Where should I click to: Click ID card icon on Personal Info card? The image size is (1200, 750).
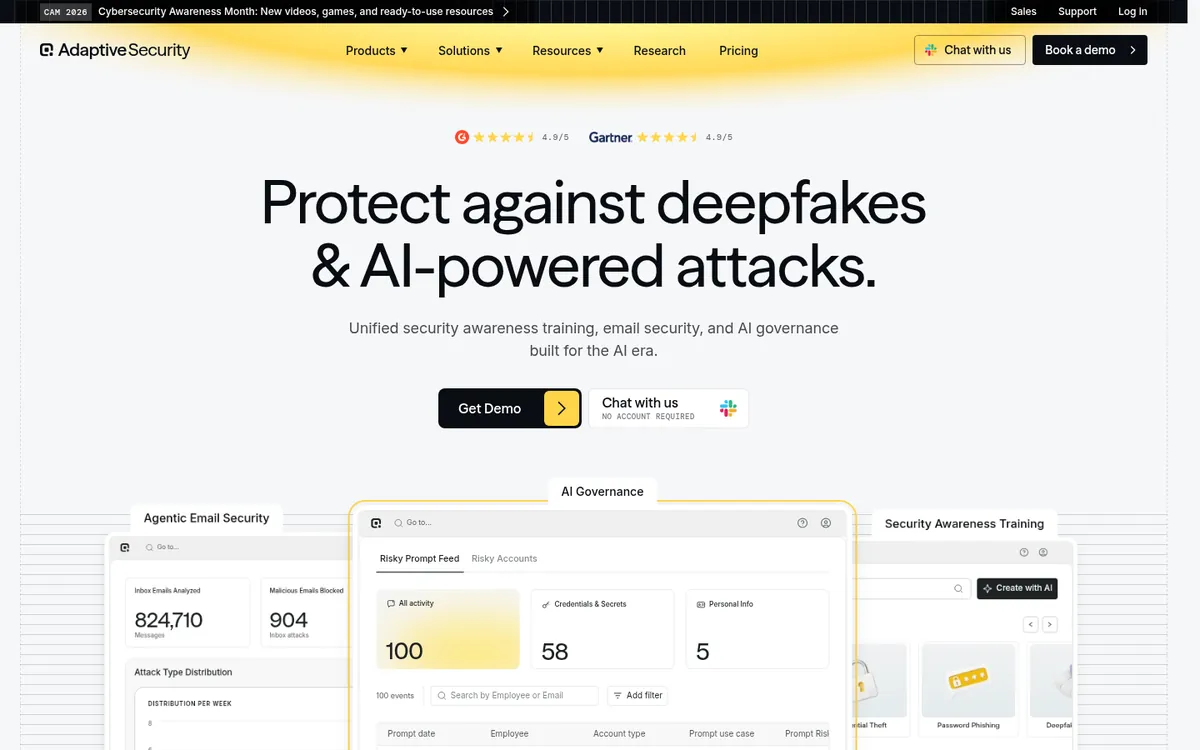pyautogui.click(x=701, y=604)
